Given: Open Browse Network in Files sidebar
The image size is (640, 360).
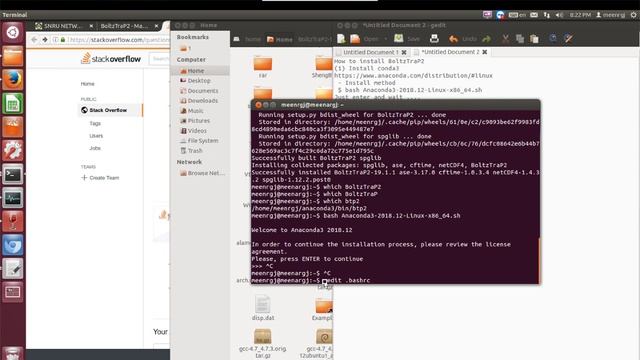Looking at the screenshot, I should point(200,173).
